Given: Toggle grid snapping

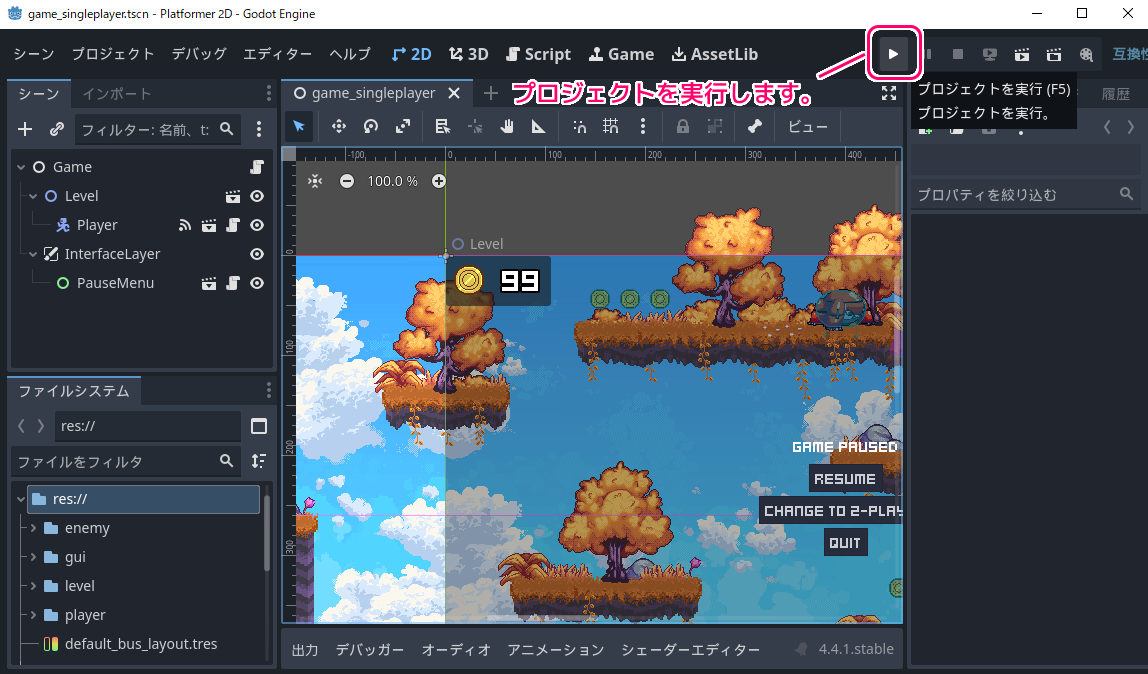Looking at the screenshot, I should point(611,127).
